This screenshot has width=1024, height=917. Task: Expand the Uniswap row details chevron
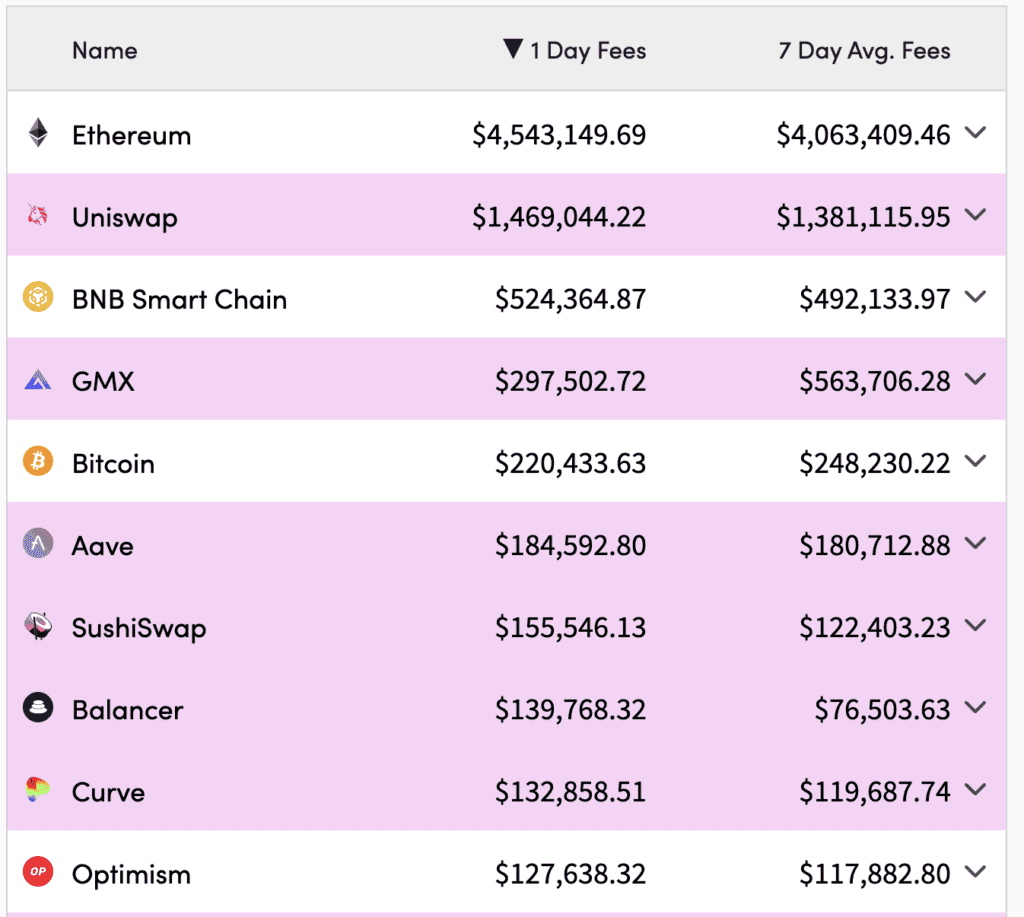pyautogui.click(x=976, y=215)
